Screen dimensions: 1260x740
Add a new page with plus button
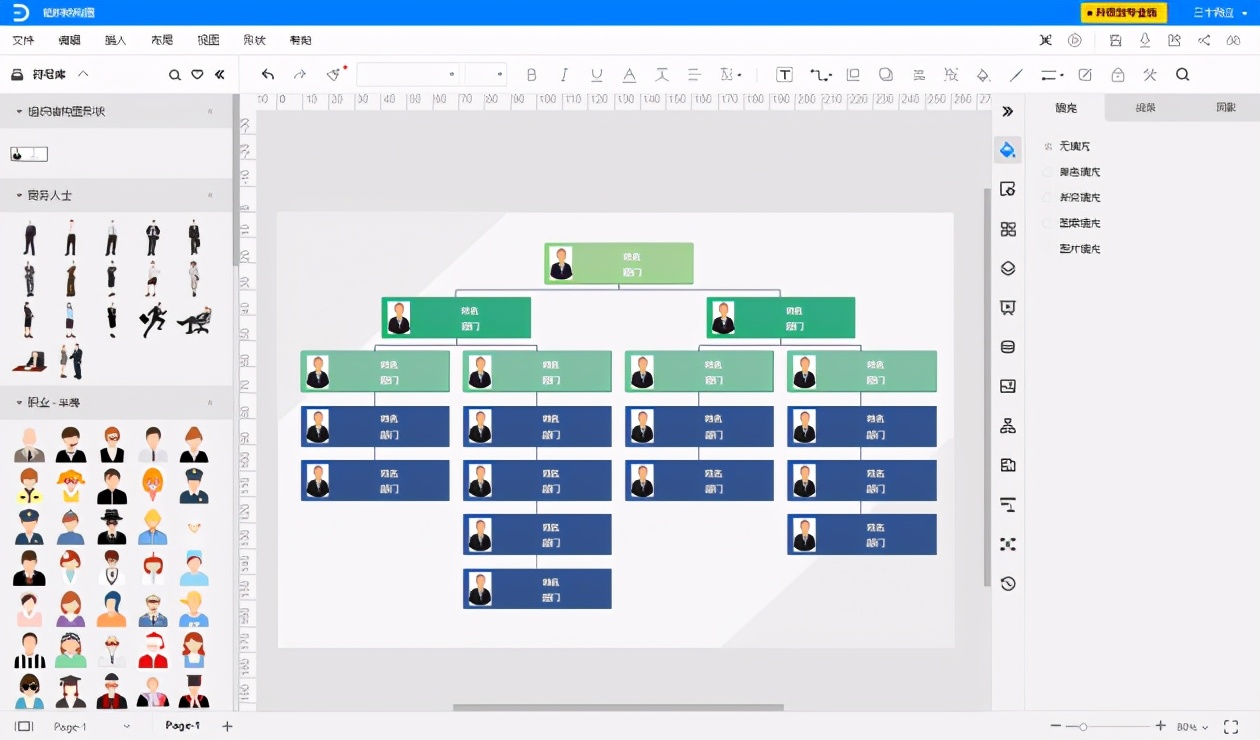pyautogui.click(x=227, y=726)
